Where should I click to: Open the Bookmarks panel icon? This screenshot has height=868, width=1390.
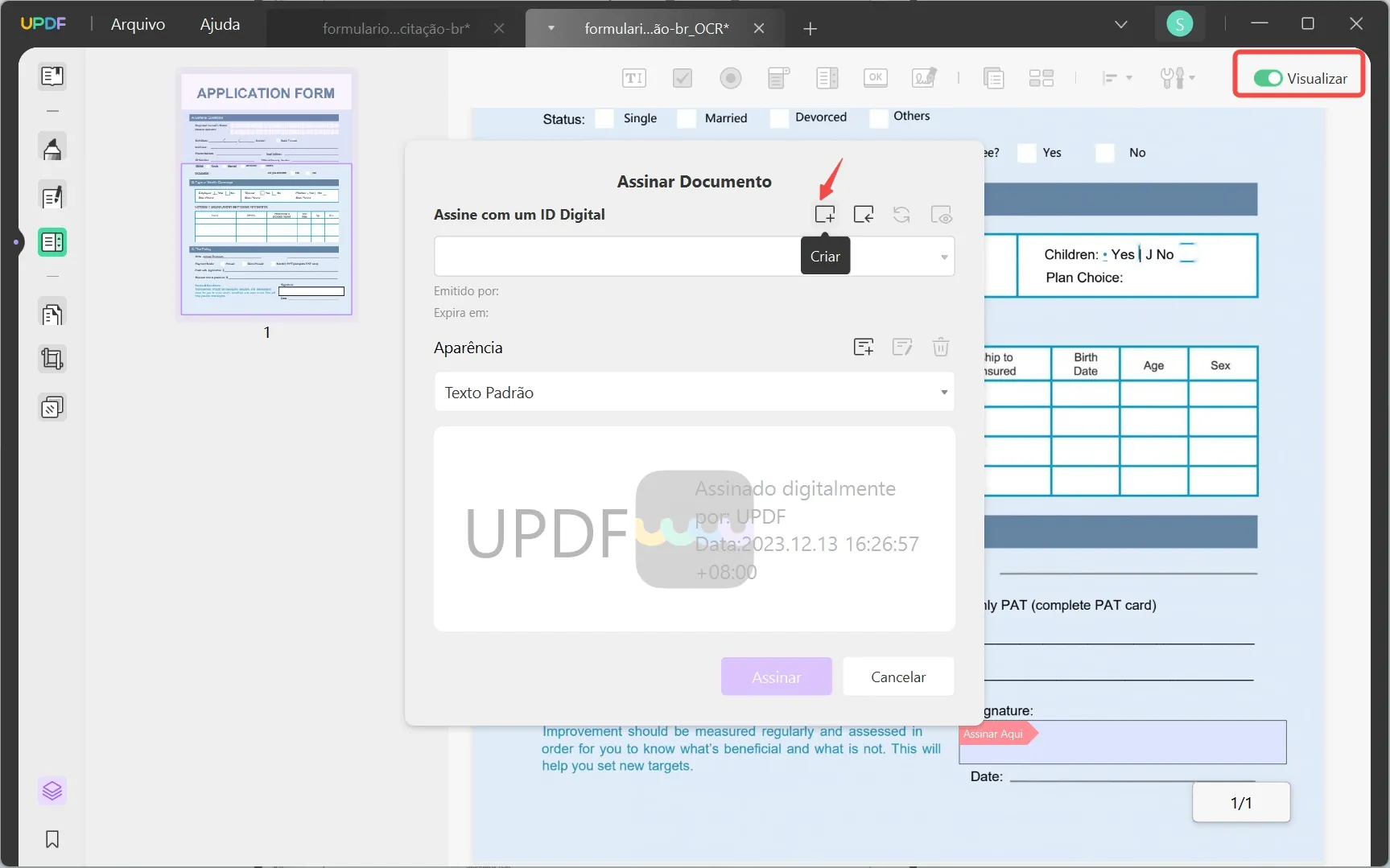click(x=52, y=839)
